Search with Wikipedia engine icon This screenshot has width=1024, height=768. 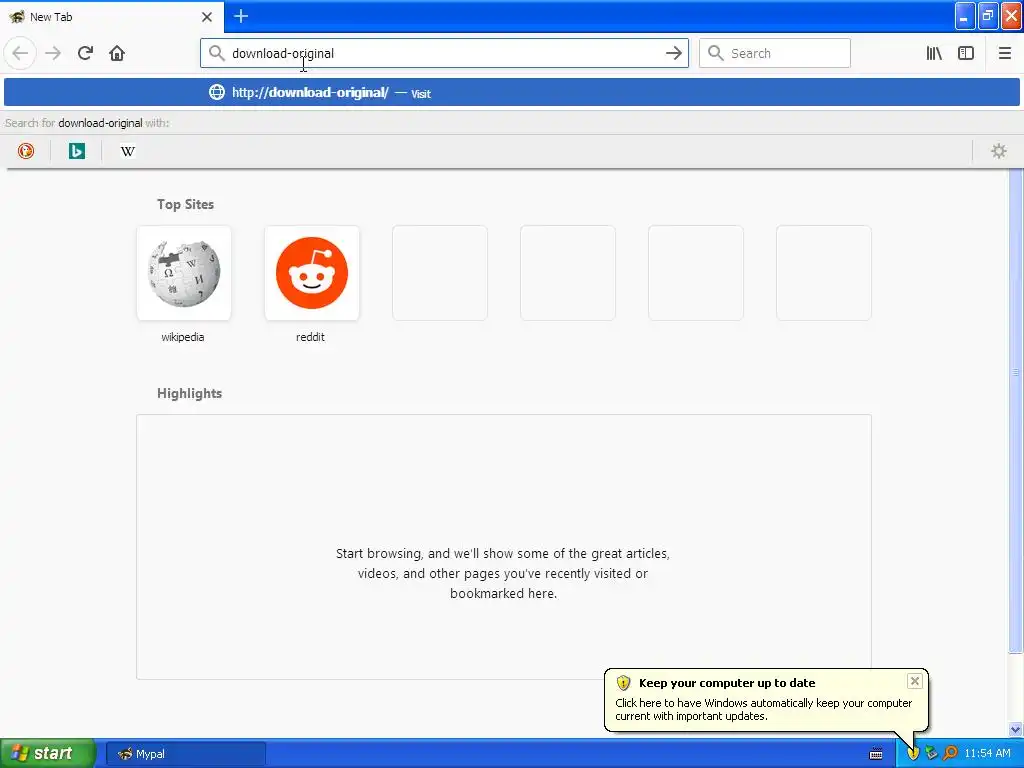coord(128,151)
